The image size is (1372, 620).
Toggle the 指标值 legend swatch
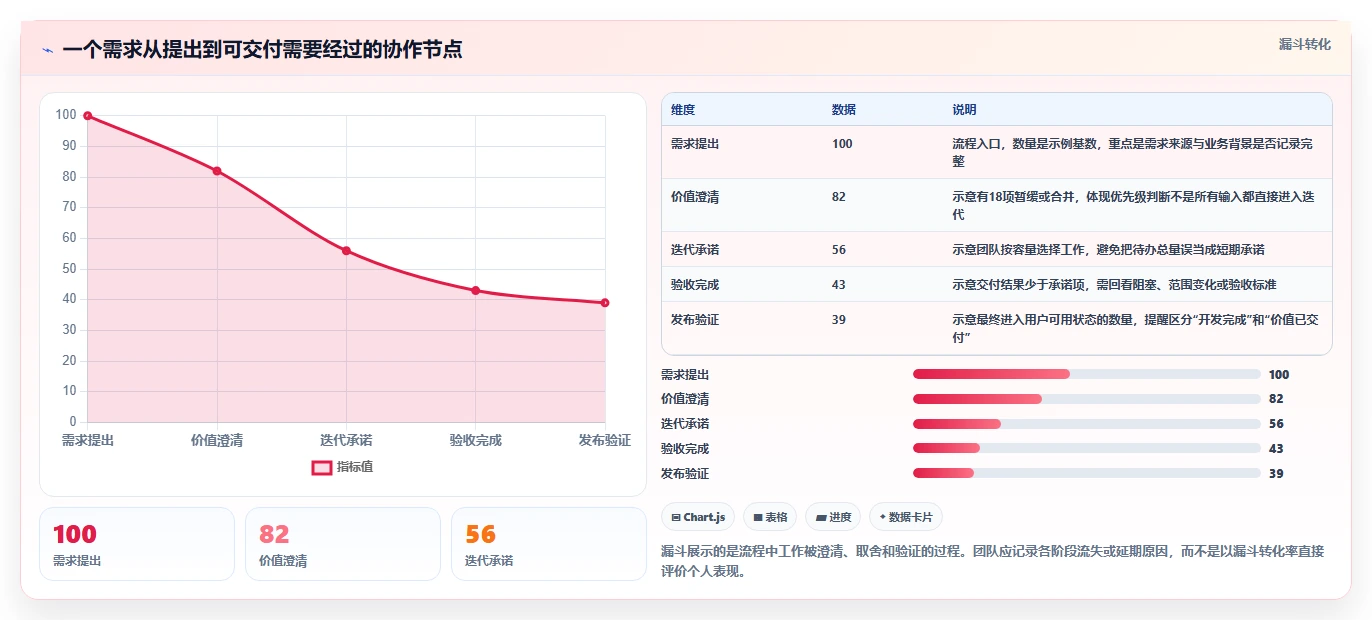(x=321, y=467)
